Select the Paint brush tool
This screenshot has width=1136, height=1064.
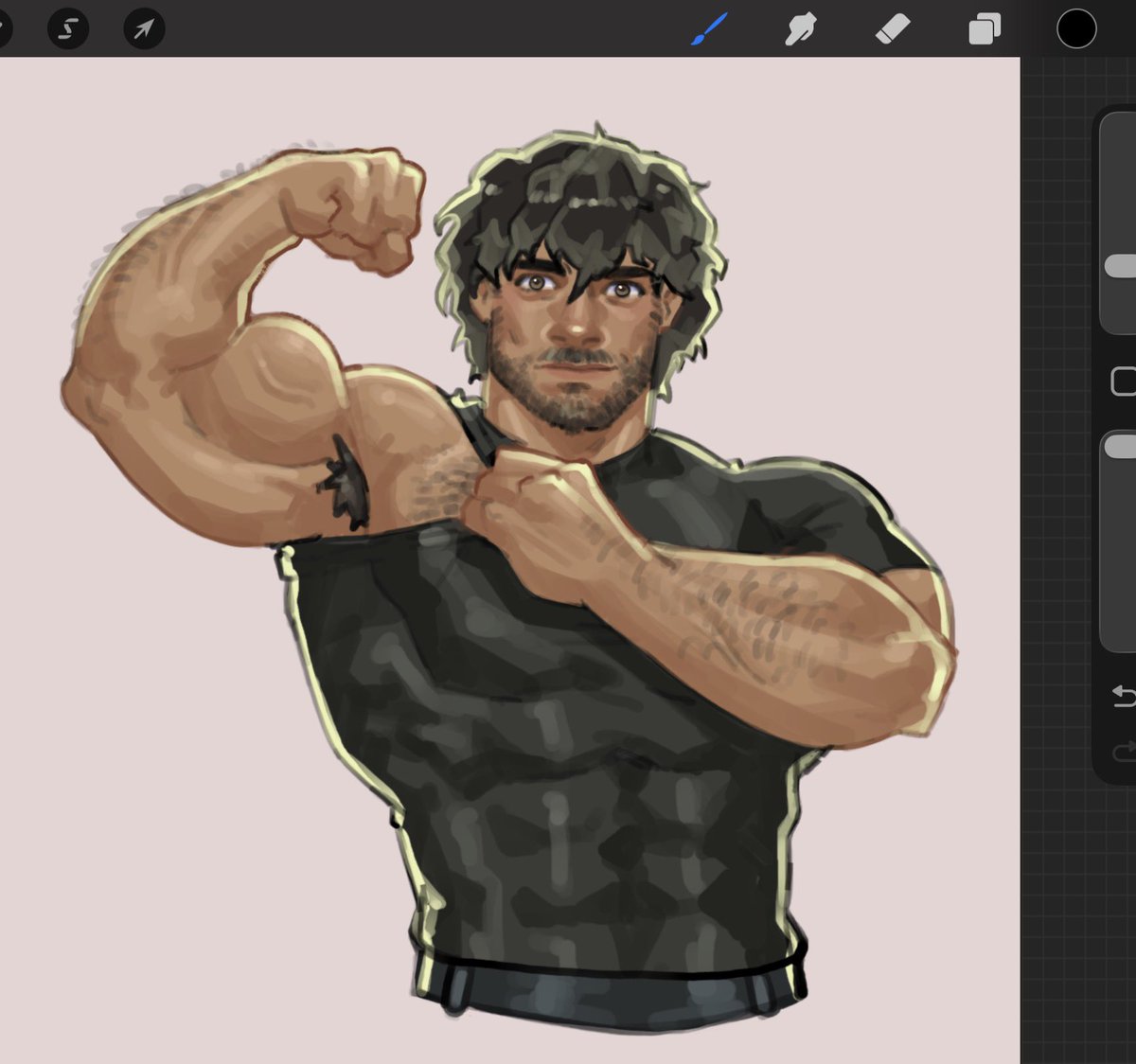[x=710, y=28]
